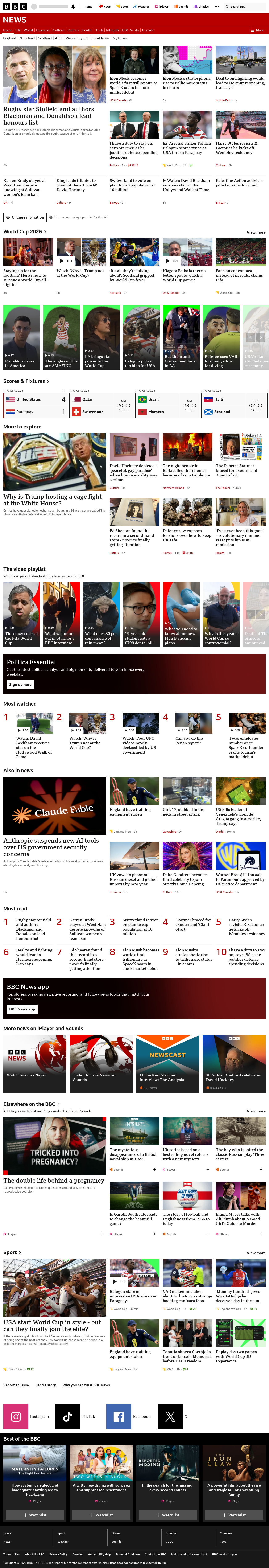The height and width of the screenshot is (1568, 269).
Task: Open the My News sub-navigation link
Action: point(119,38)
